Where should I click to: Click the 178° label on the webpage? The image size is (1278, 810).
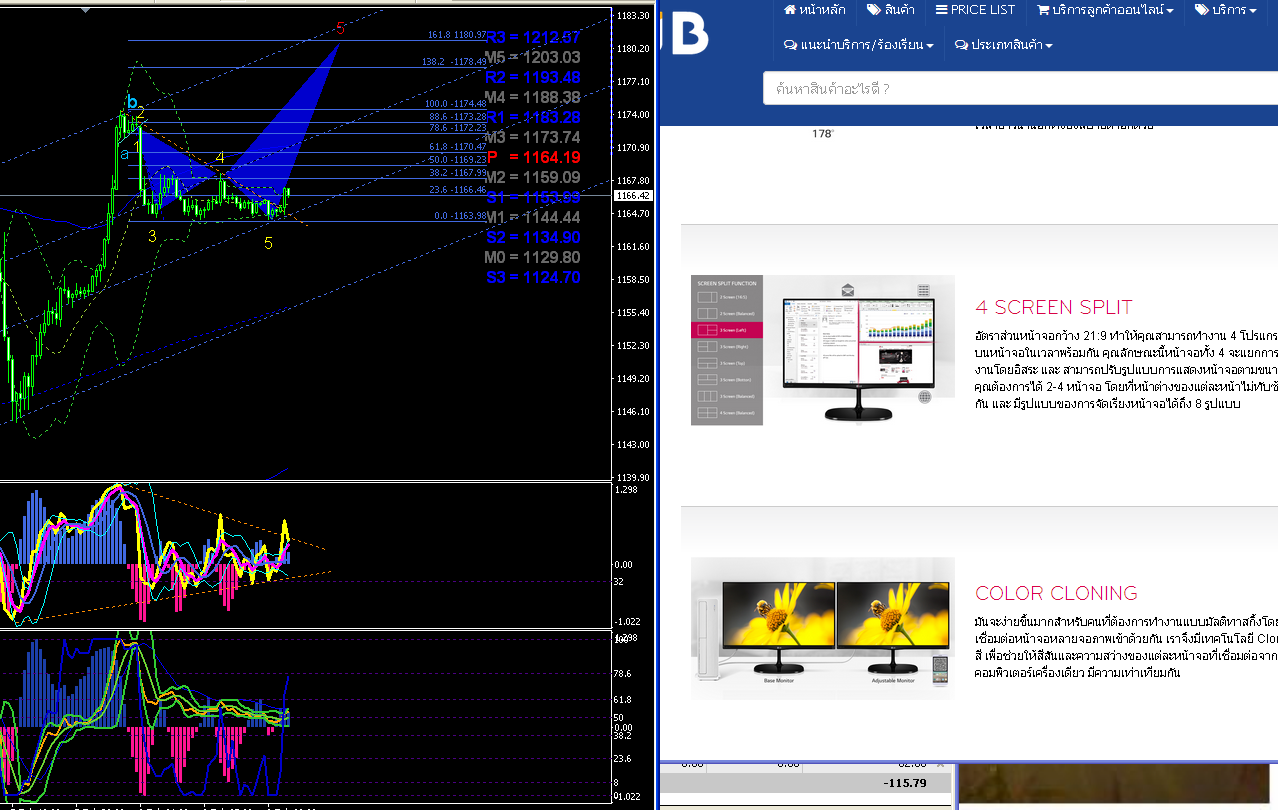click(x=823, y=133)
